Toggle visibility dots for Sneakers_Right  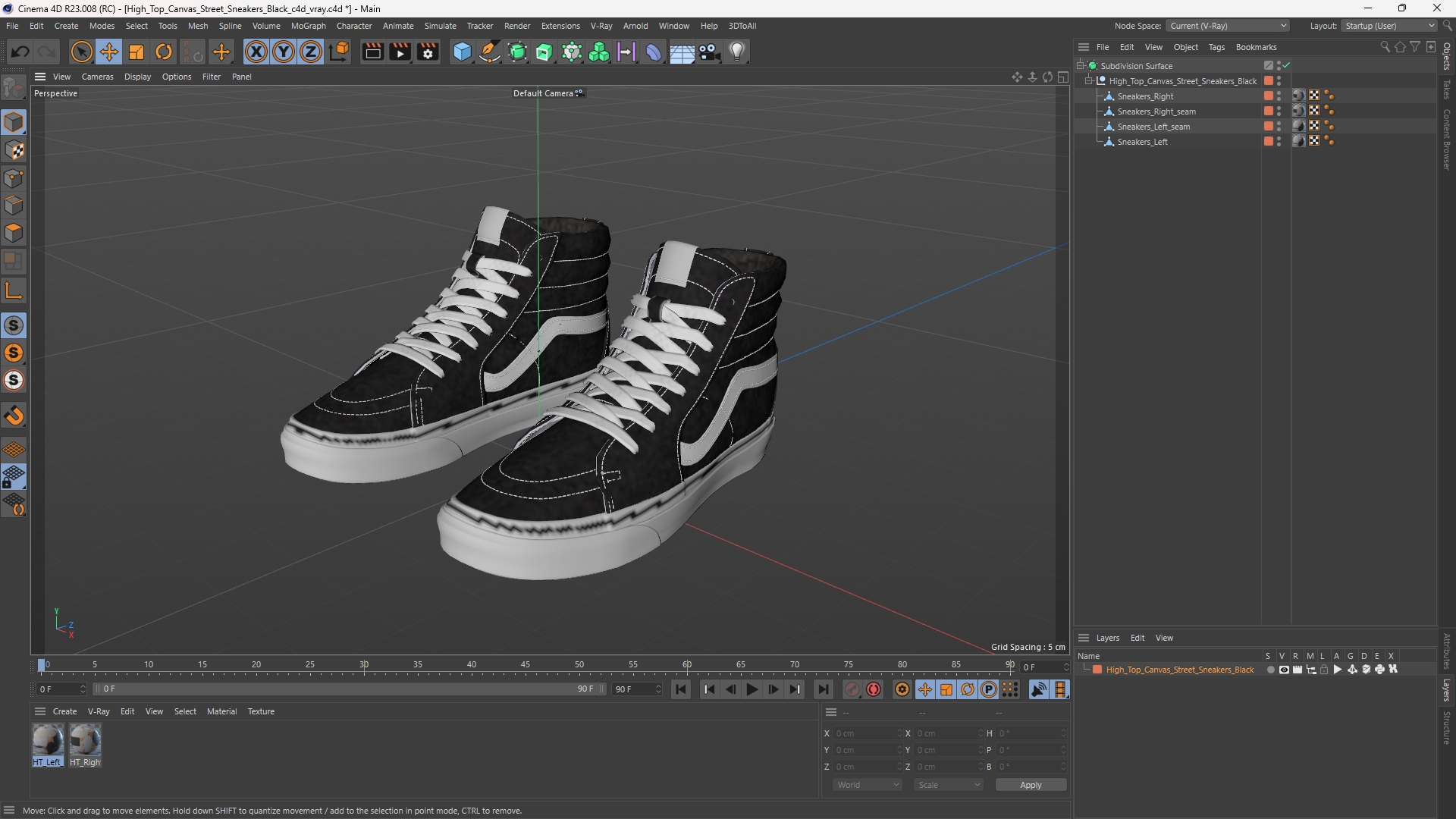coord(1279,96)
